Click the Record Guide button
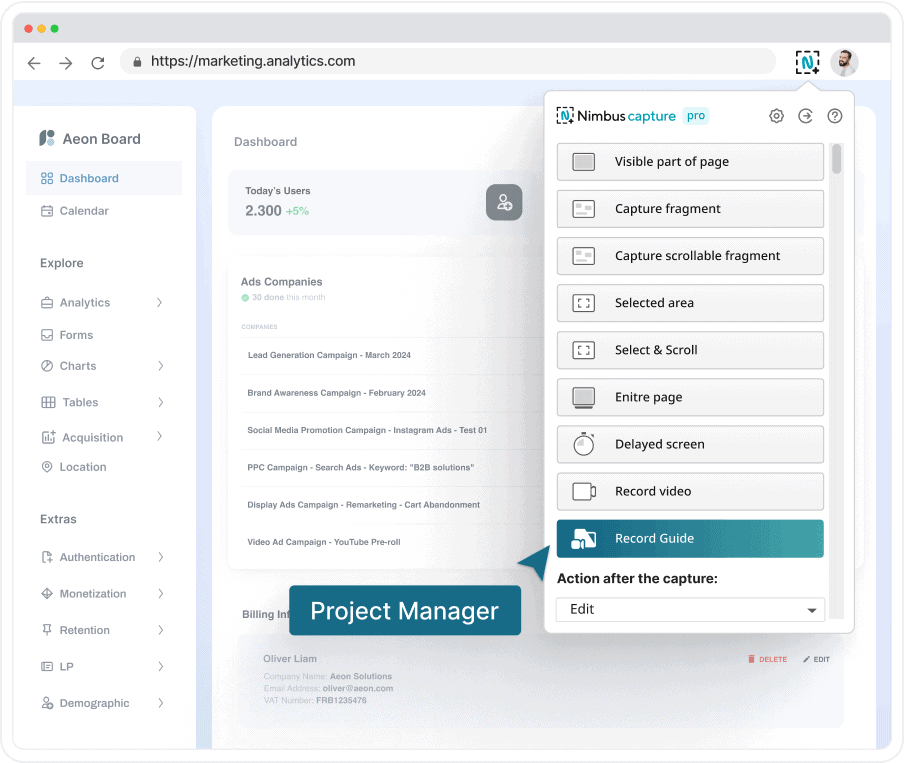The width and height of the screenshot is (904, 763). click(x=690, y=539)
